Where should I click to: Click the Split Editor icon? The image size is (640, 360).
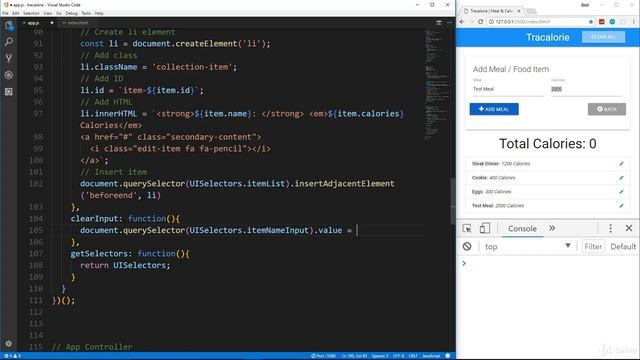(x=439, y=23)
